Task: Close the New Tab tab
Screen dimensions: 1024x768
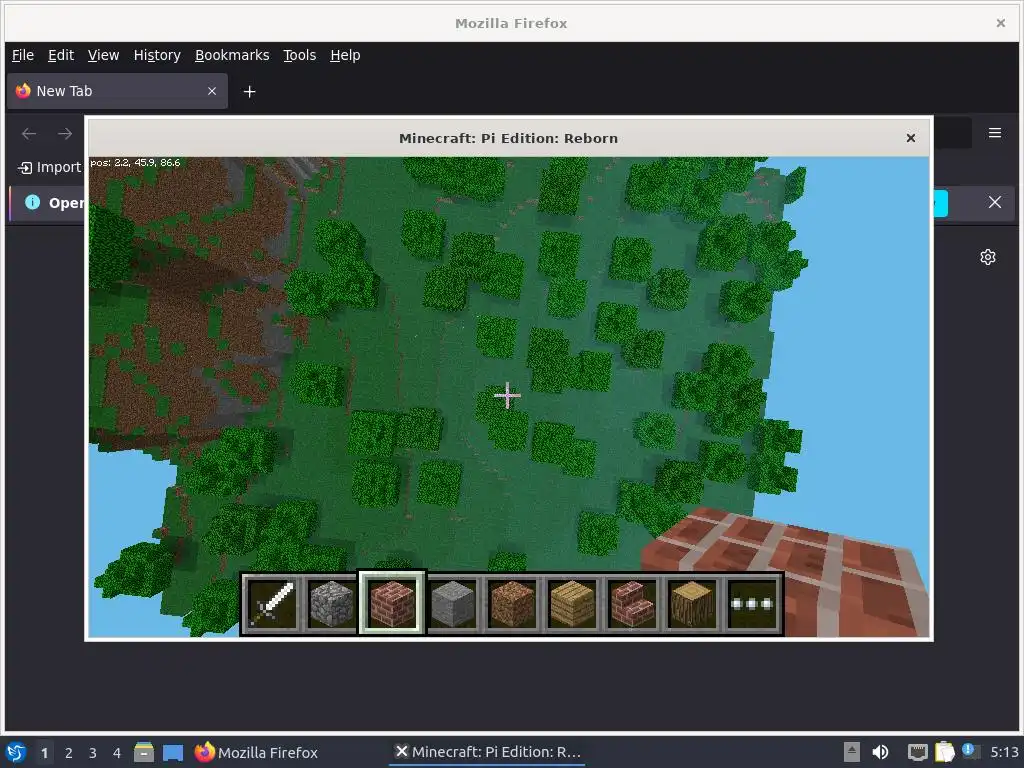Action: click(212, 91)
